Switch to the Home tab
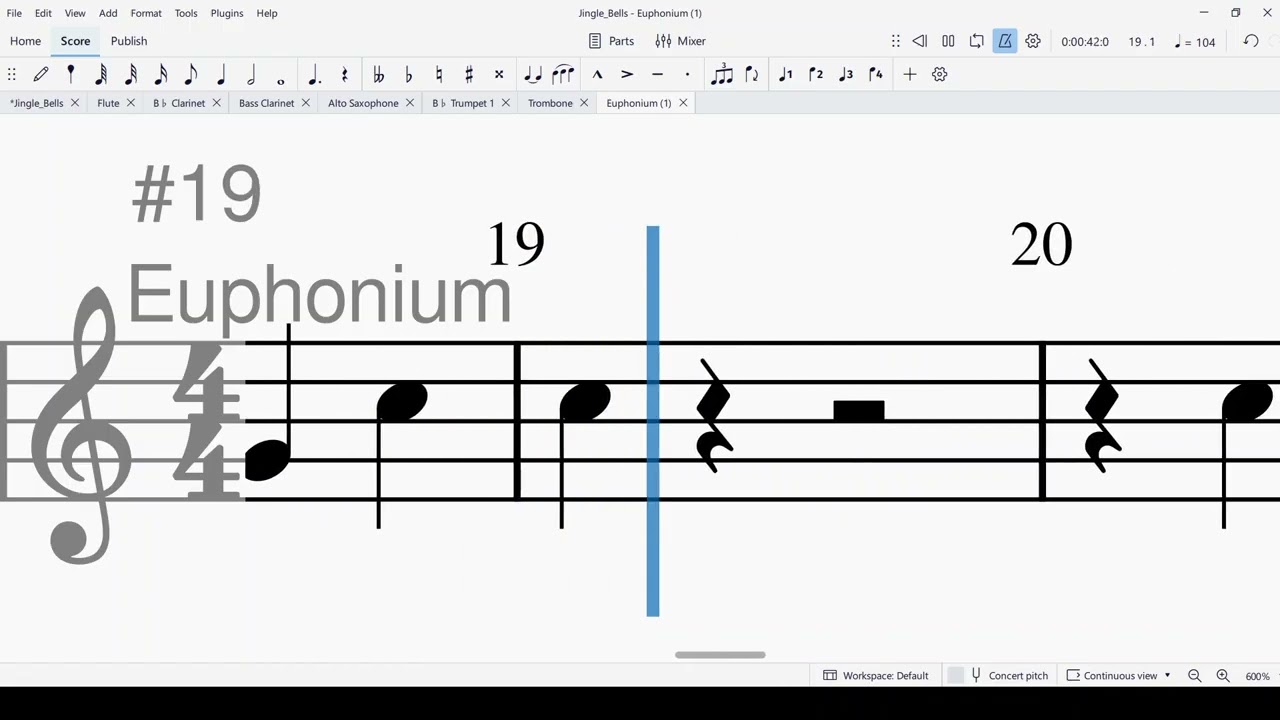 [x=25, y=41]
